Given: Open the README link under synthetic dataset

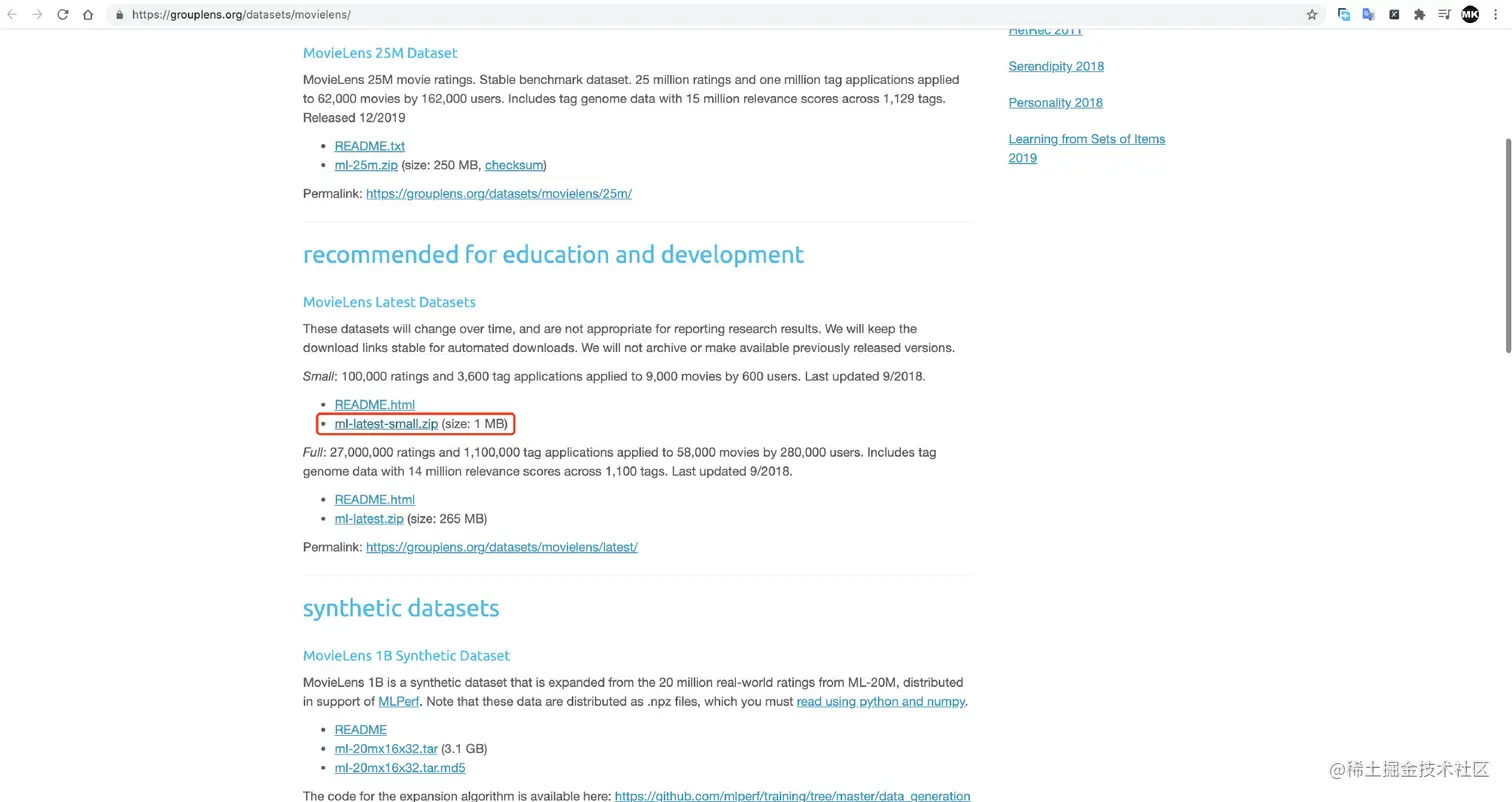Looking at the screenshot, I should tap(361, 729).
